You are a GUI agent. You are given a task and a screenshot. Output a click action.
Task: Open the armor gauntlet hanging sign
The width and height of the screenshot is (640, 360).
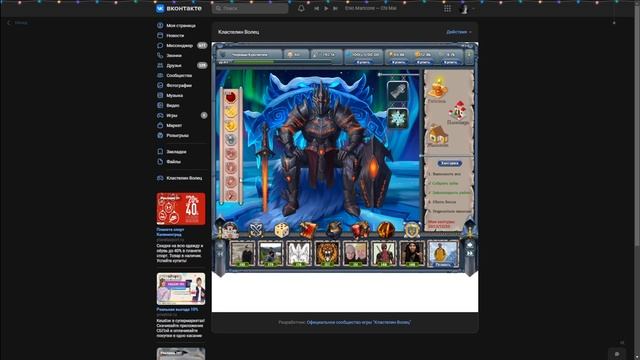click(397, 91)
